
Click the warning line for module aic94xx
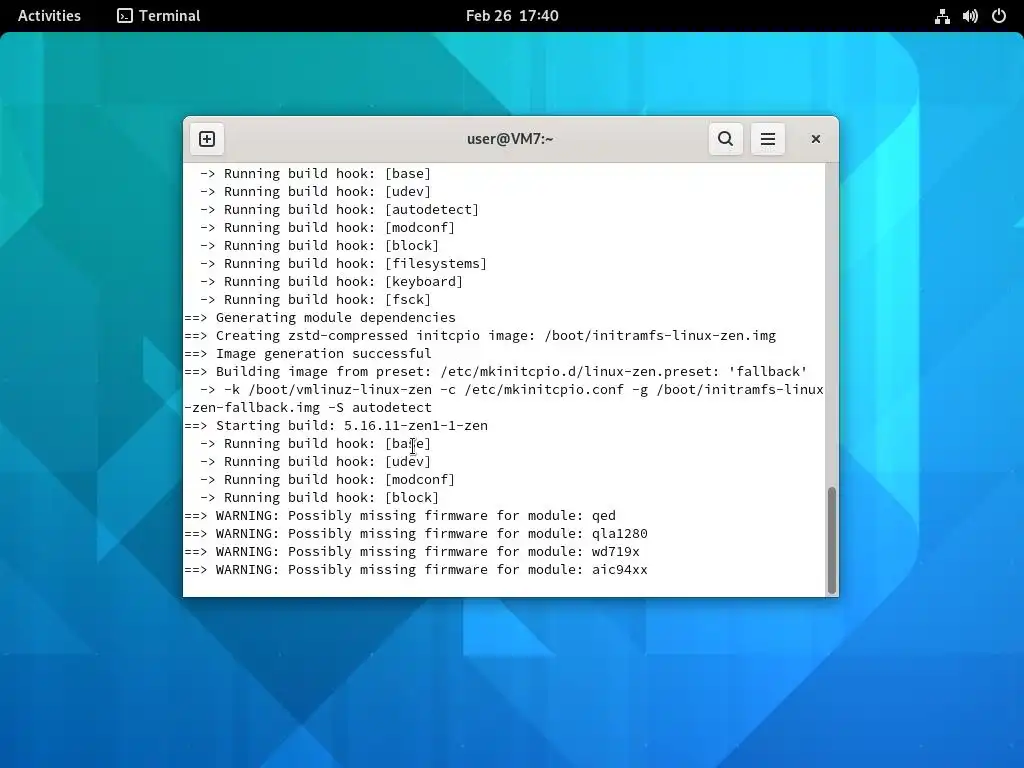pyautogui.click(x=416, y=569)
